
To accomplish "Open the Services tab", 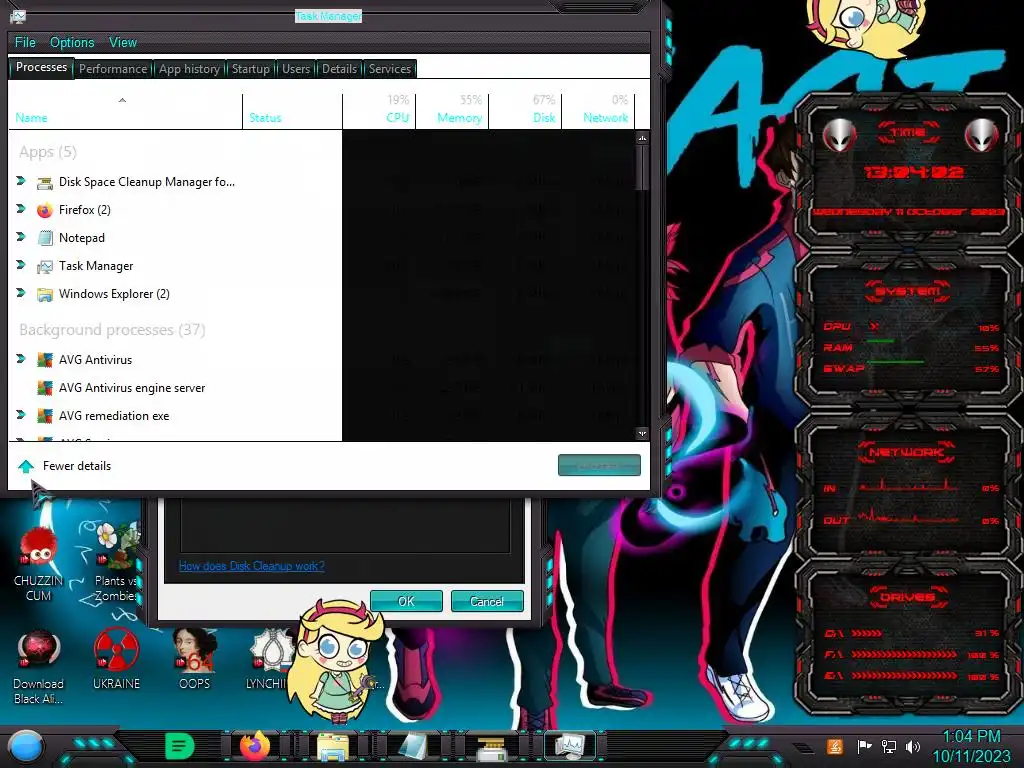I will click(389, 69).
